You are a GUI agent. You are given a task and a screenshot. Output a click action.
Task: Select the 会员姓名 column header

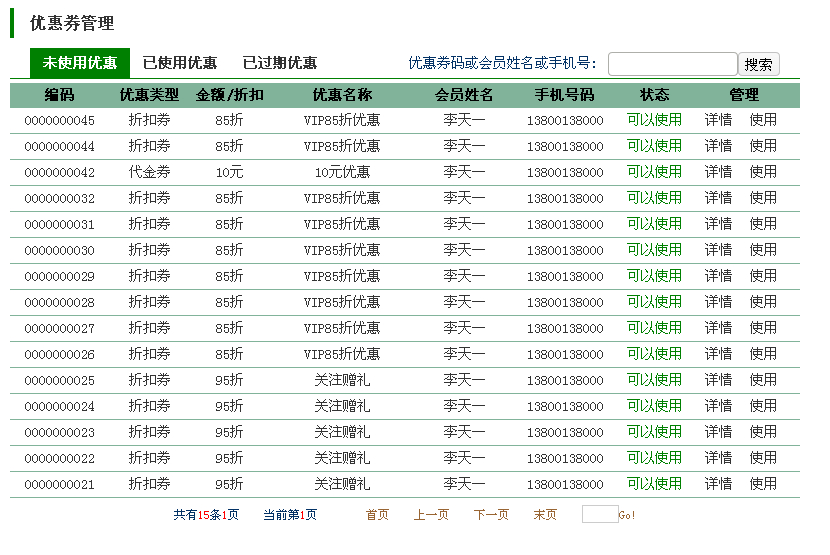click(464, 95)
